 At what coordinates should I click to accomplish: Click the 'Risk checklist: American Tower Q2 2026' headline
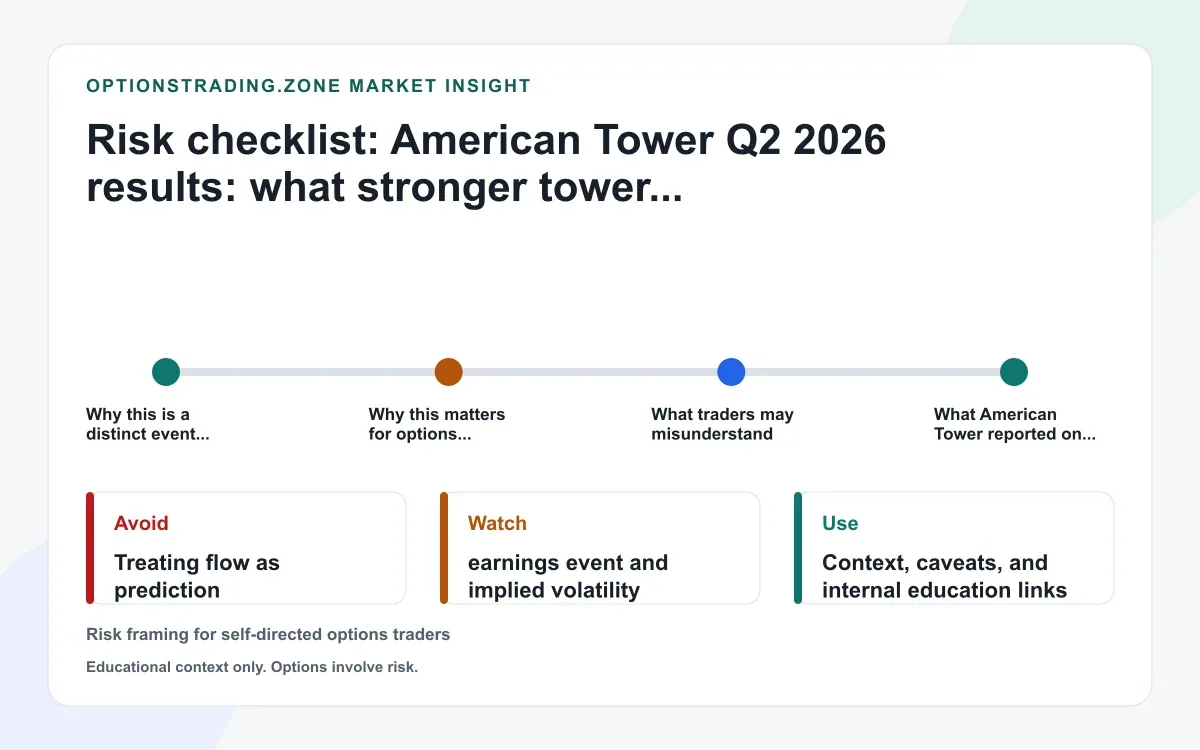[x=487, y=164]
